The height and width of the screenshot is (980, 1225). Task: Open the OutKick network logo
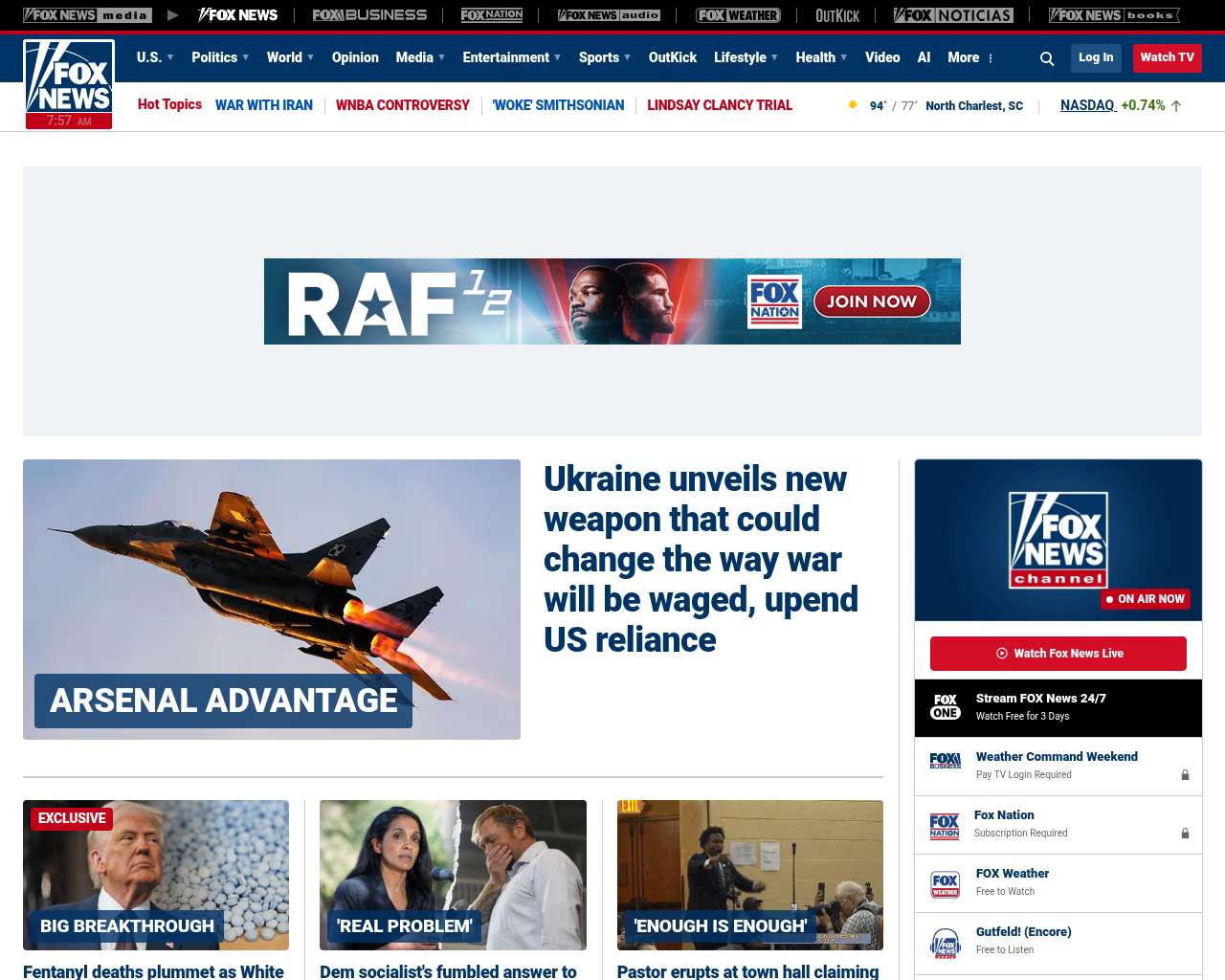click(837, 15)
